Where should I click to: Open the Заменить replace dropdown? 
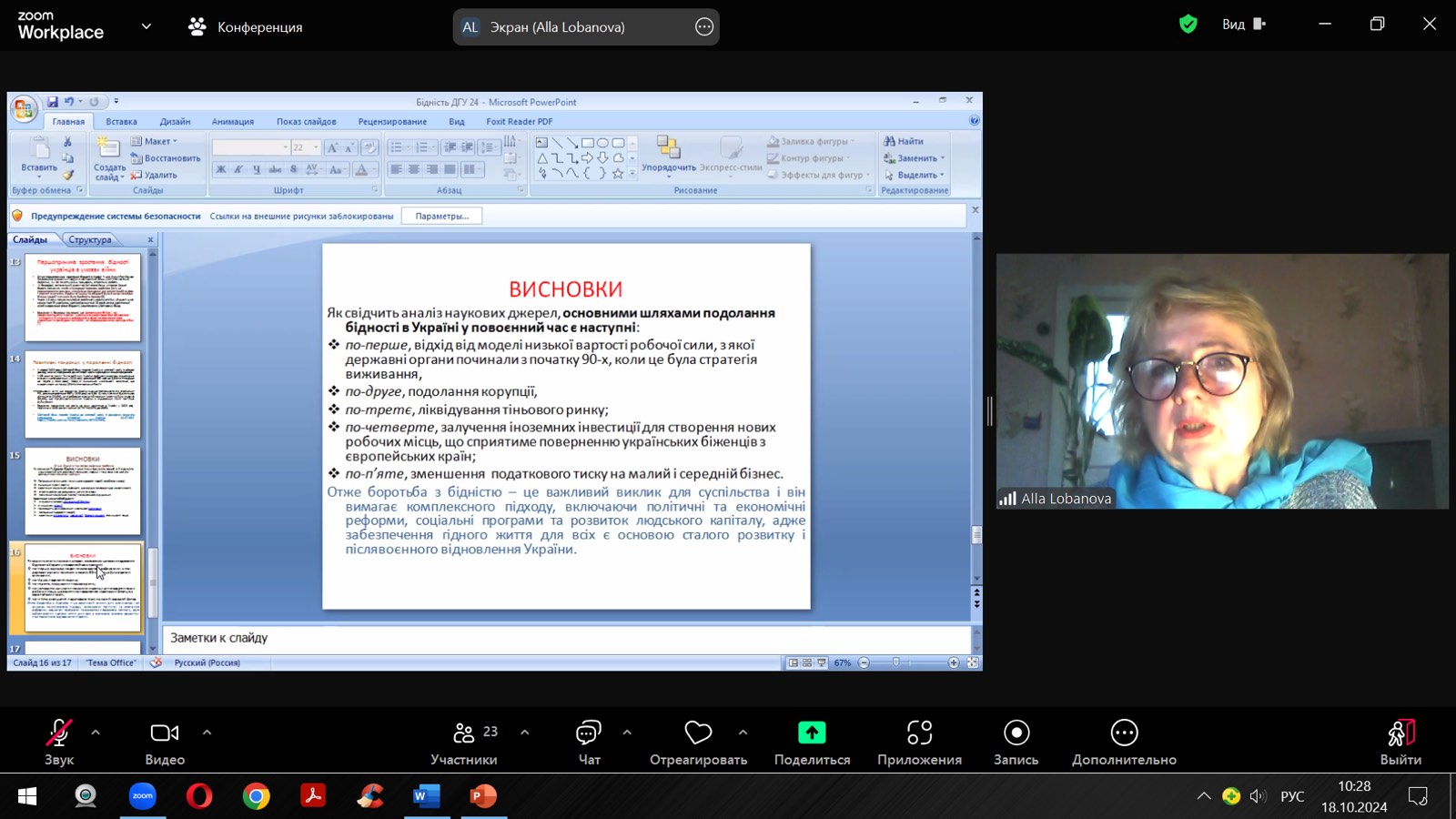(x=915, y=158)
